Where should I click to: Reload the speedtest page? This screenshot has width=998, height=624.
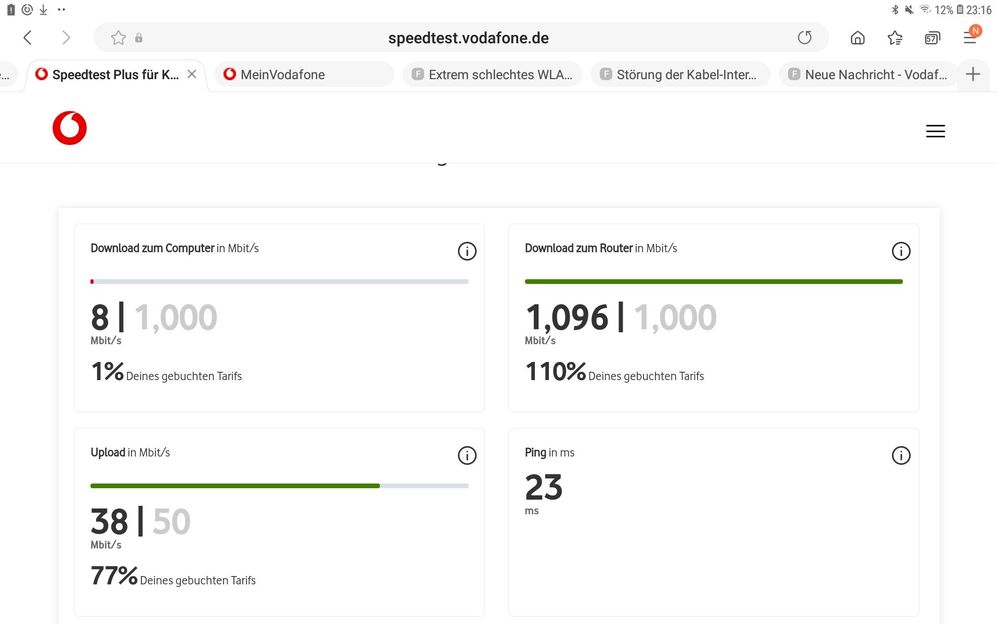click(805, 38)
